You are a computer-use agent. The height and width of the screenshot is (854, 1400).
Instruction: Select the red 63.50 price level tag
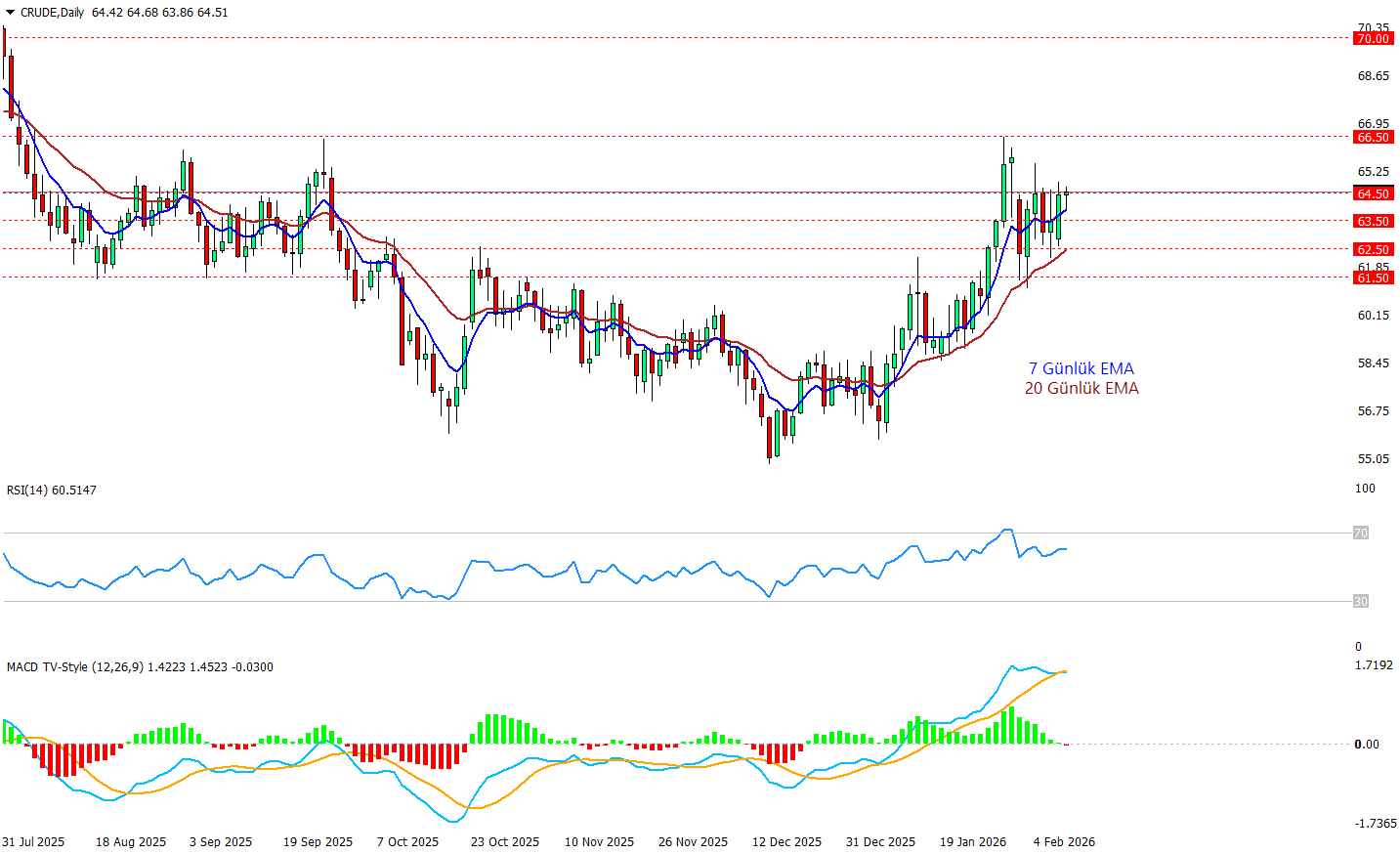[x=1373, y=222]
